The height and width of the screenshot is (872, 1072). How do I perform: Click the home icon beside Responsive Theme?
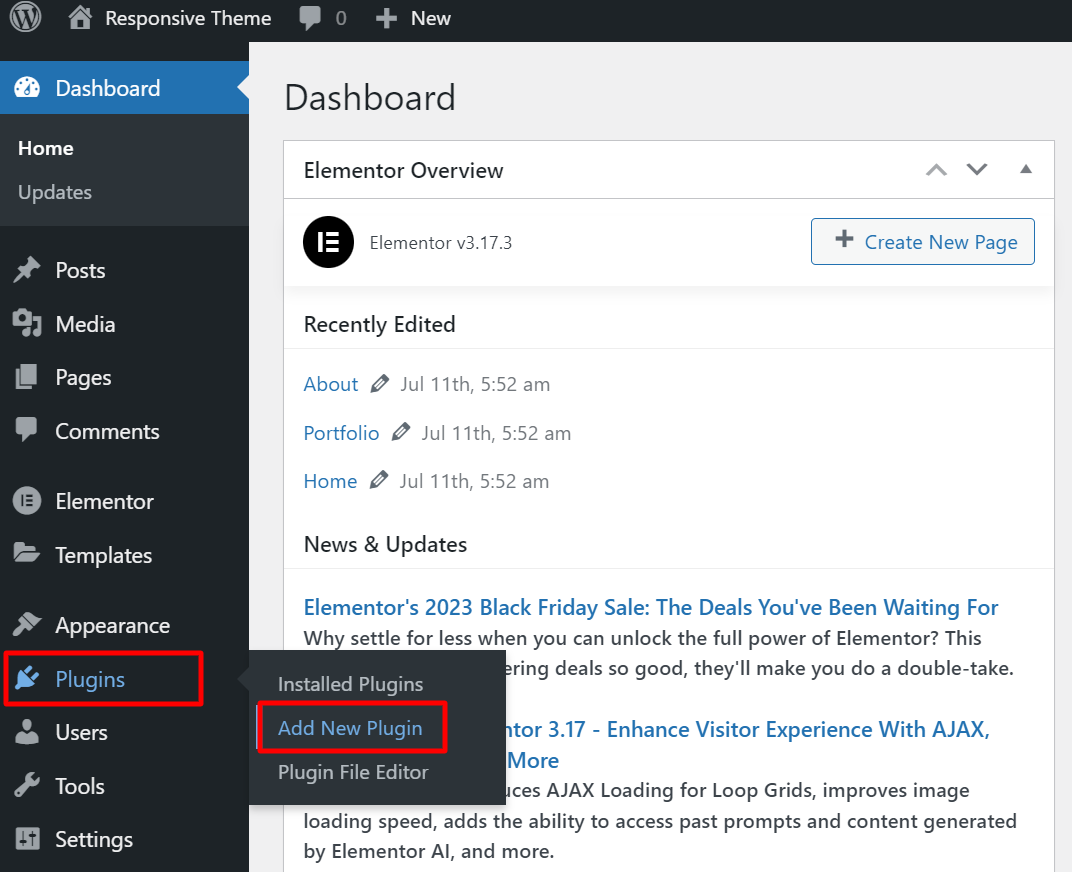(x=80, y=18)
